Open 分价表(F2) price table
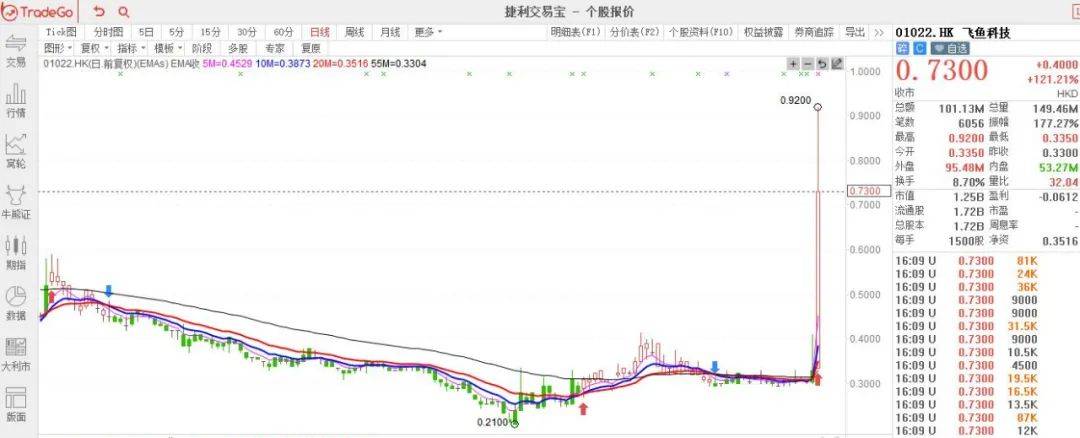This screenshot has width=1080, height=438. (x=634, y=32)
